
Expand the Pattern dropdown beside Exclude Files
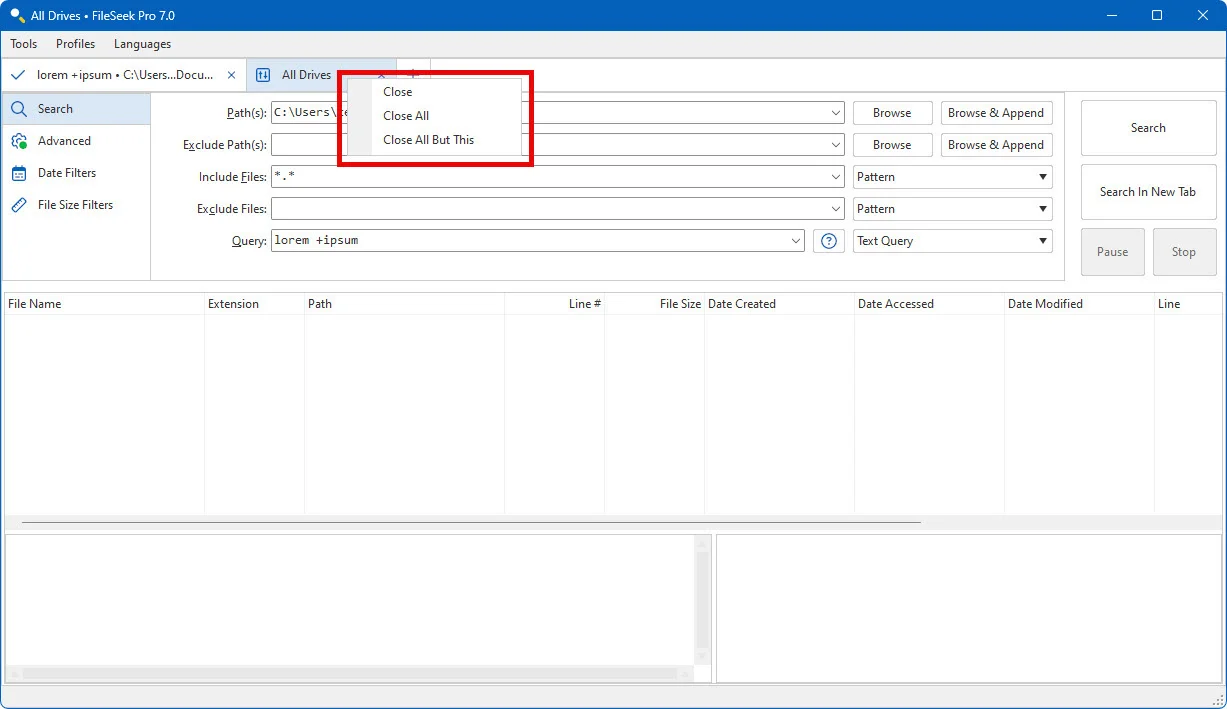tap(1040, 208)
